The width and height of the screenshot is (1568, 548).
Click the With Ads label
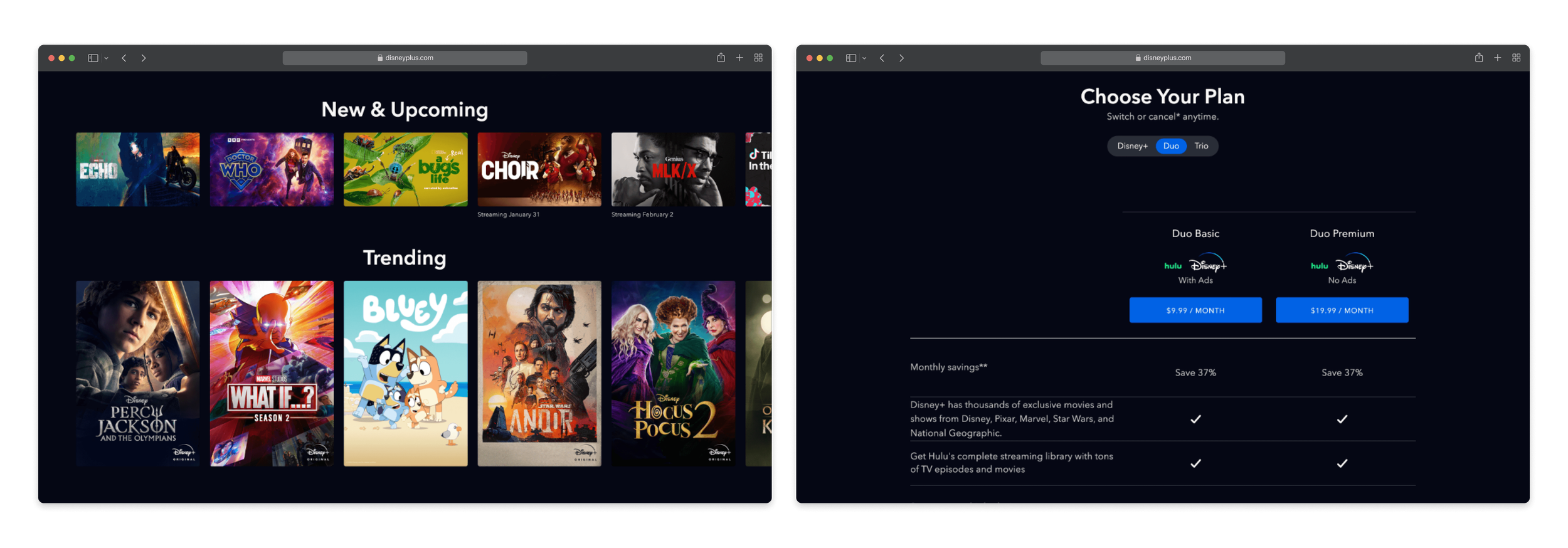click(1195, 280)
